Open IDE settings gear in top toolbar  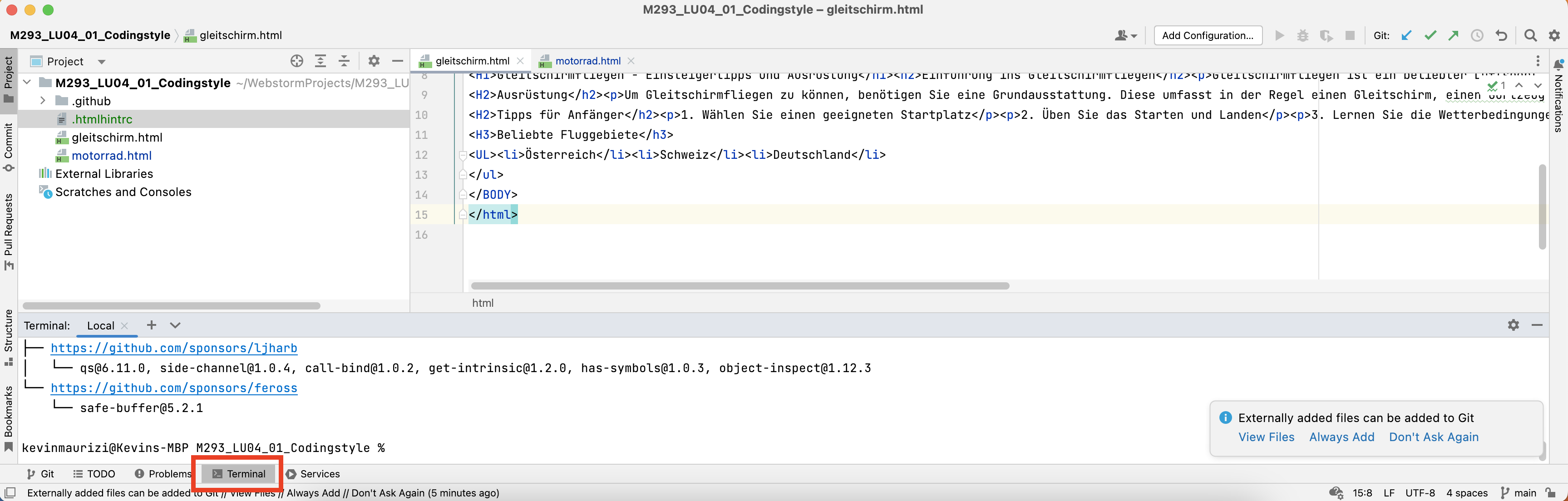pyautogui.click(x=1554, y=35)
